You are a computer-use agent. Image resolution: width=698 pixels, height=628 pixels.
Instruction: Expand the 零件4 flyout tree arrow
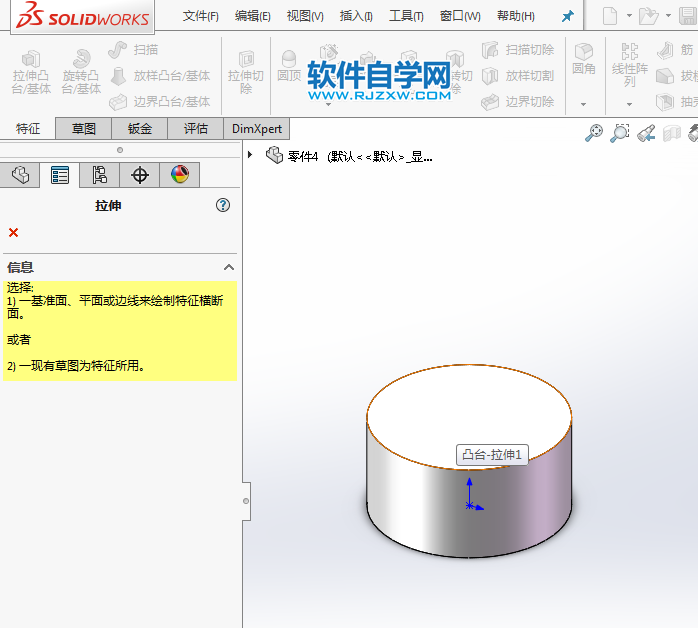(250, 154)
